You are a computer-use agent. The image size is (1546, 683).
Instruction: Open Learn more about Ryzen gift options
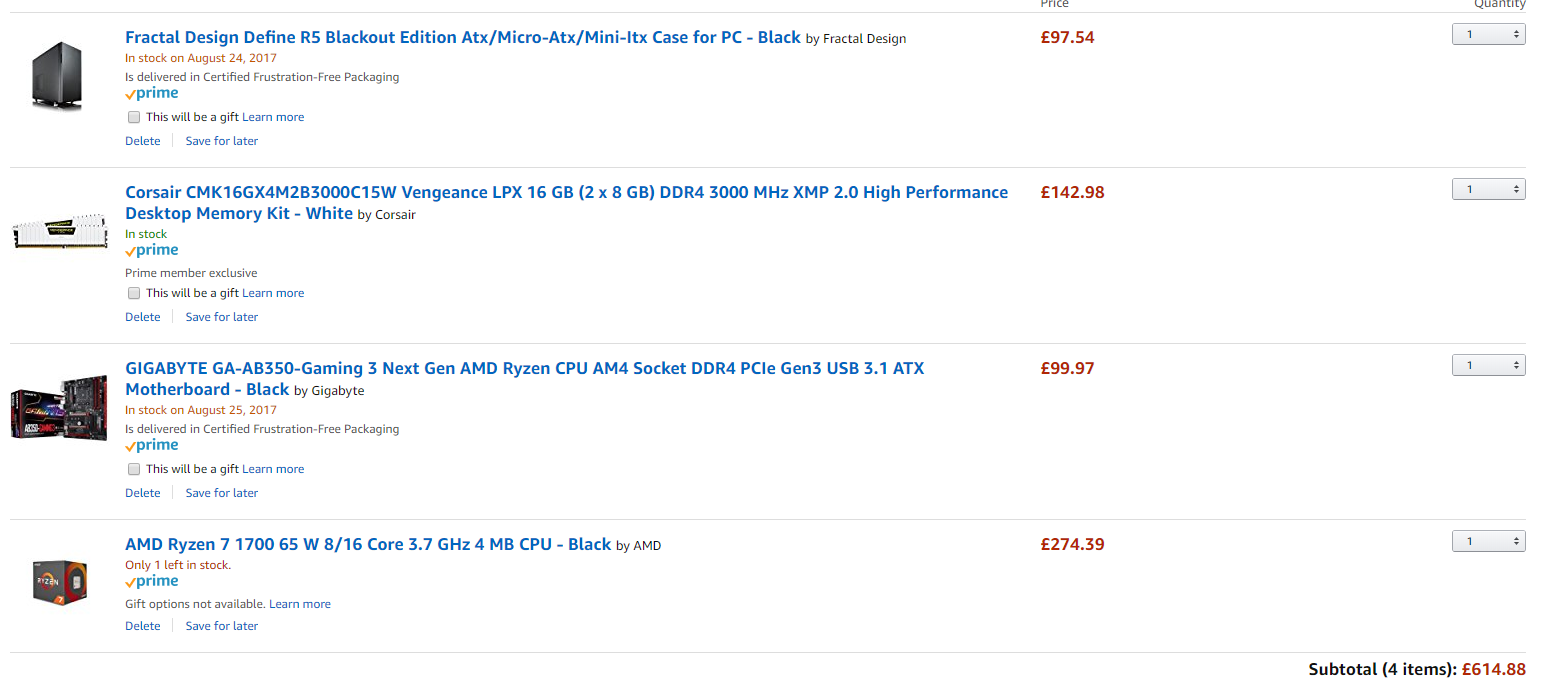(300, 604)
